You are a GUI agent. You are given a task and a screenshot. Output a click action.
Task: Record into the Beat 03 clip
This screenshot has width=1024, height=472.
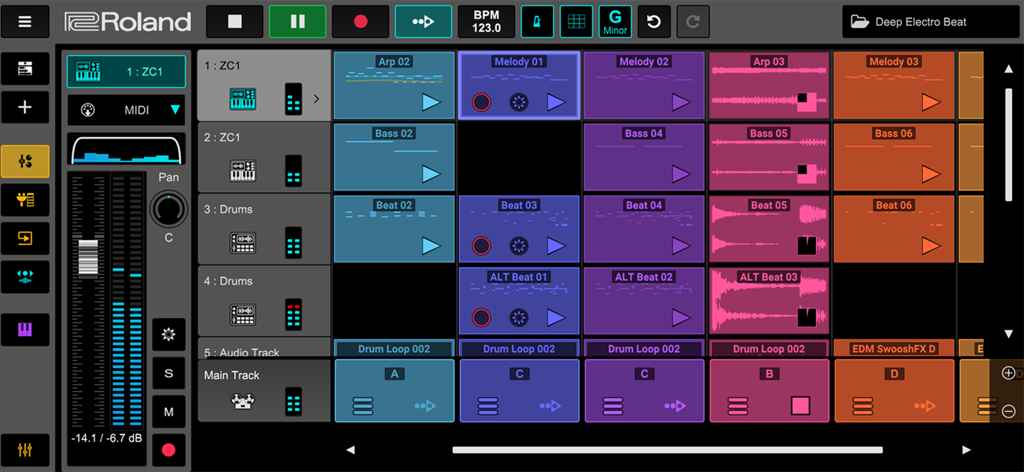[481, 246]
